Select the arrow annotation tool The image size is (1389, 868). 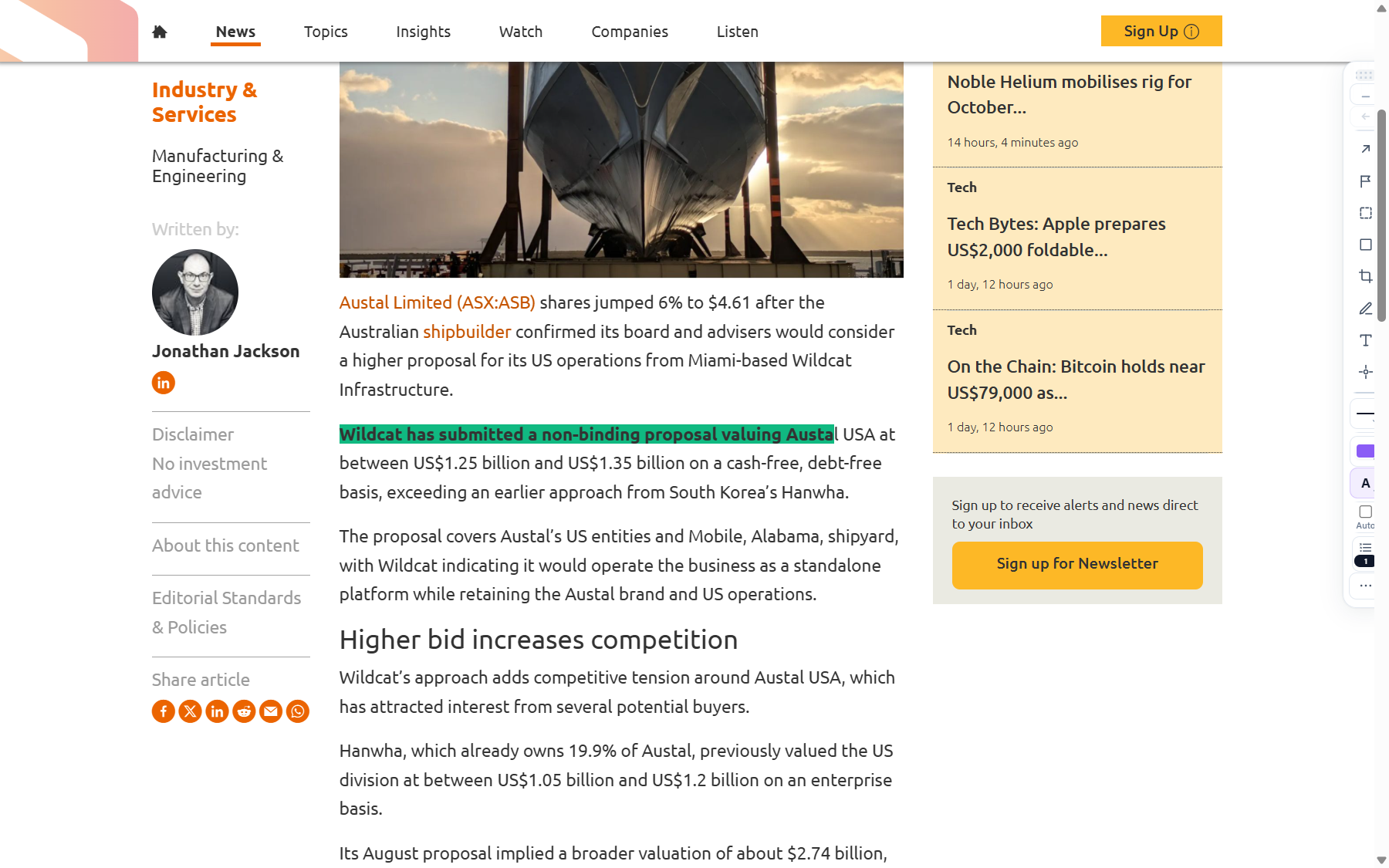pos(1365,149)
